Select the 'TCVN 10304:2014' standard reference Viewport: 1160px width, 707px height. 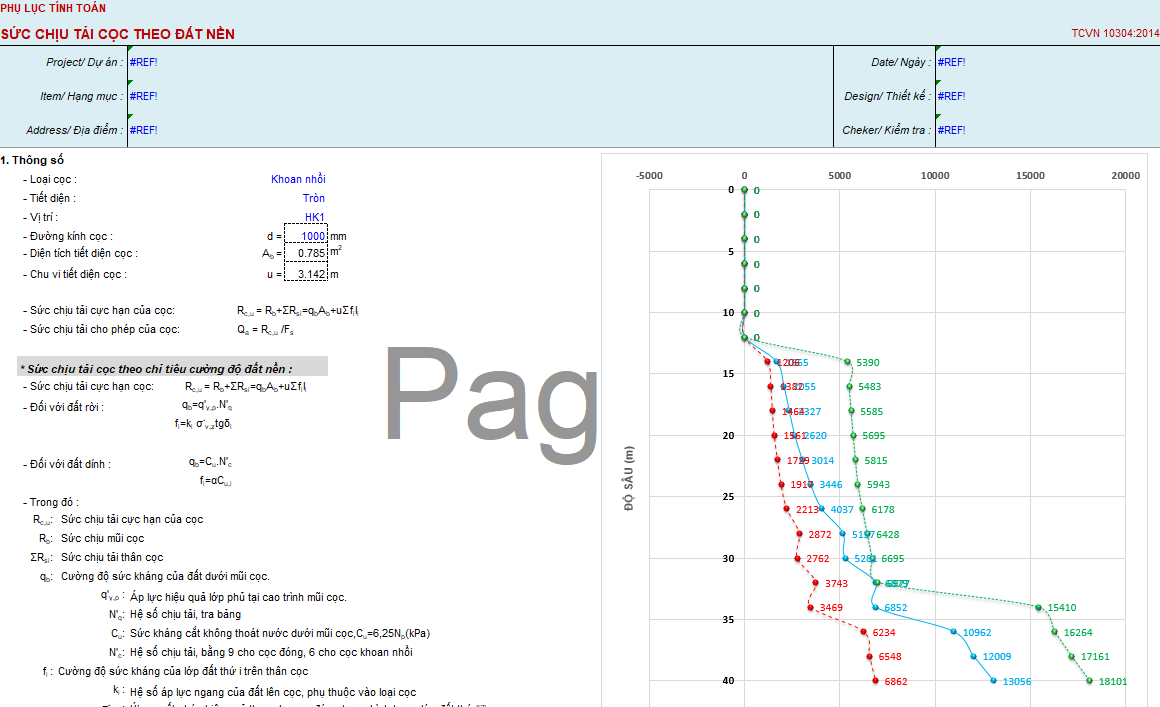tap(1115, 33)
